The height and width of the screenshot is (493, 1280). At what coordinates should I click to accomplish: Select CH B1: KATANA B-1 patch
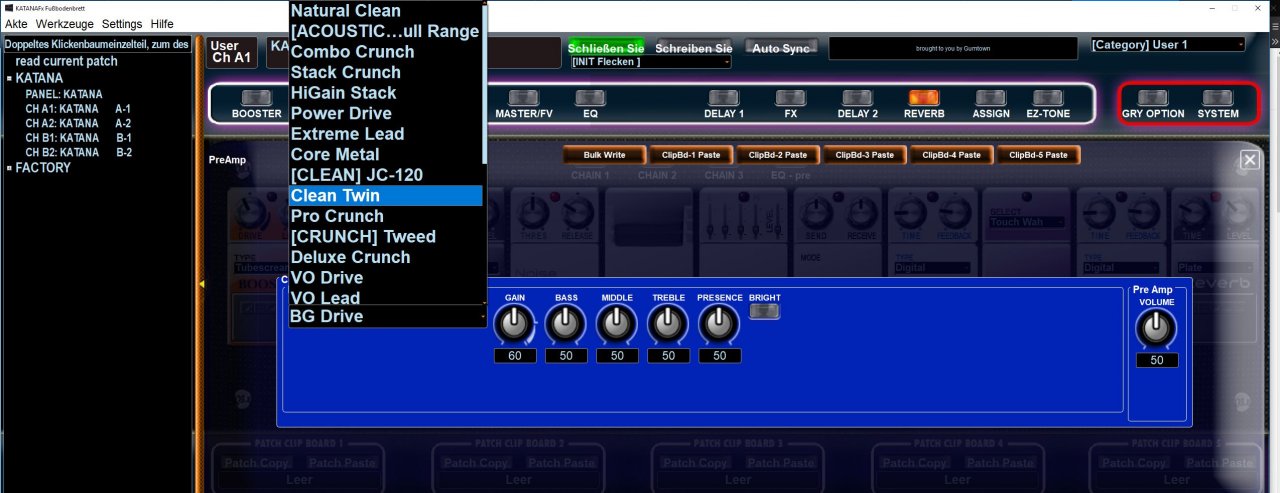[x=78, y=138]
